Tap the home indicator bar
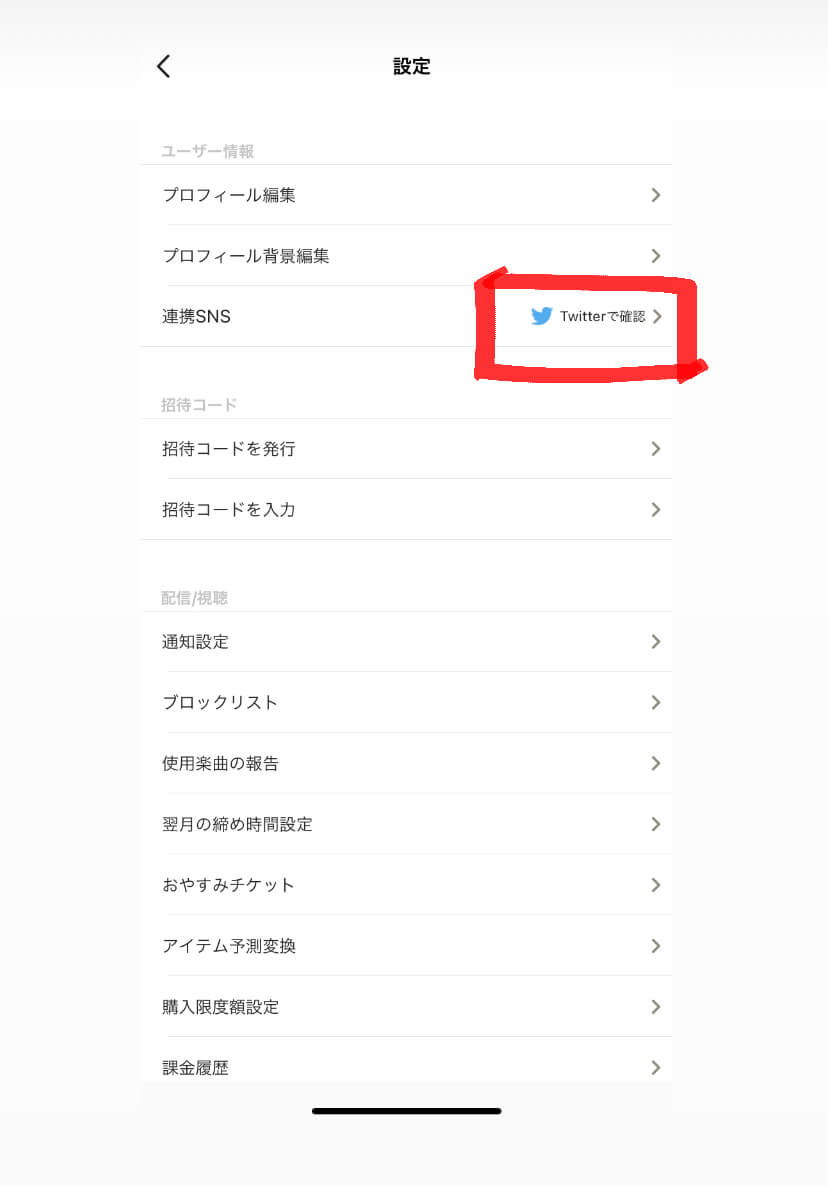The image size is (828, 1186). click(406, 1111)
